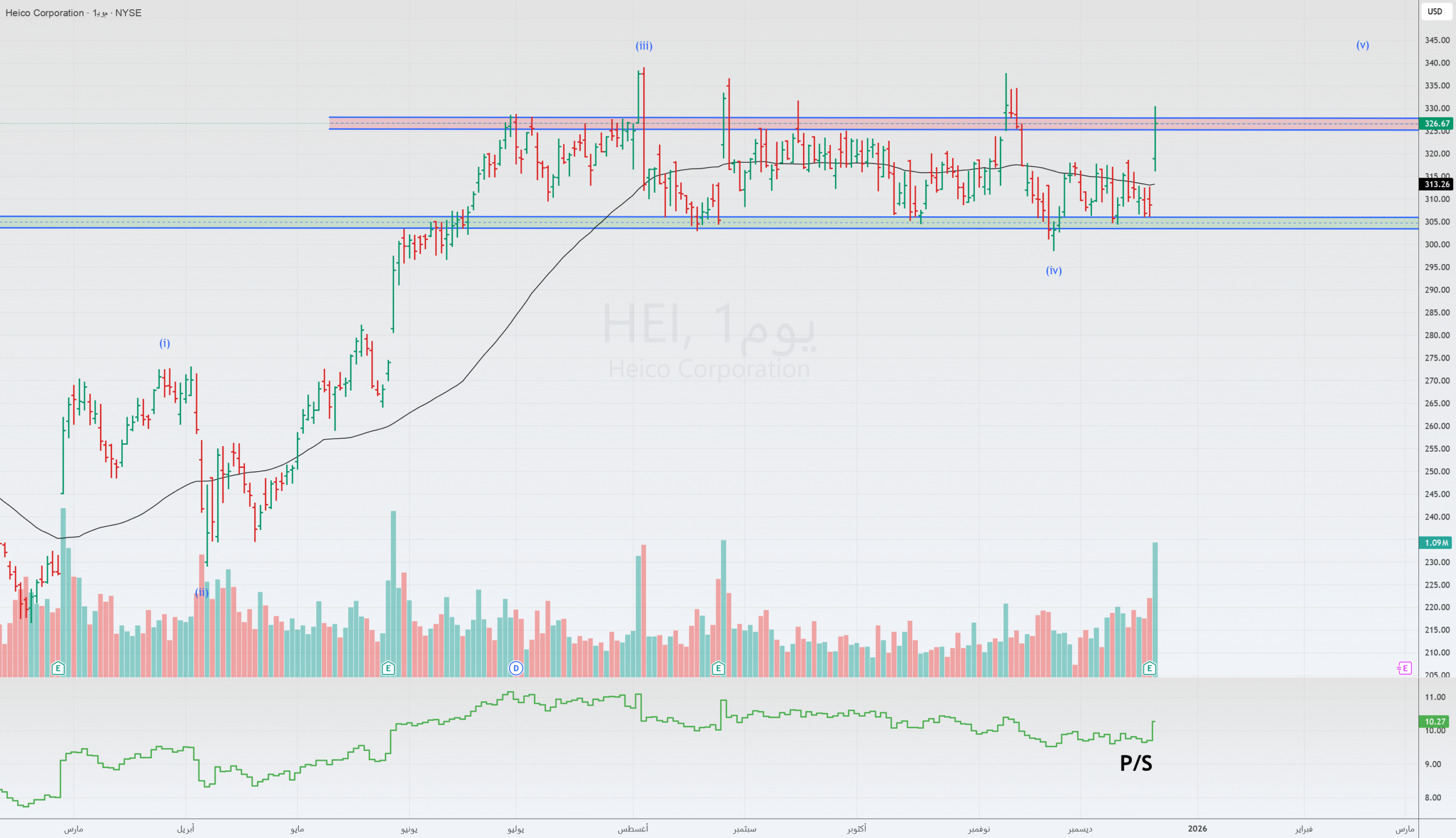
Task: Click the 10.27 P/S value label
Action: [1435, 722]
